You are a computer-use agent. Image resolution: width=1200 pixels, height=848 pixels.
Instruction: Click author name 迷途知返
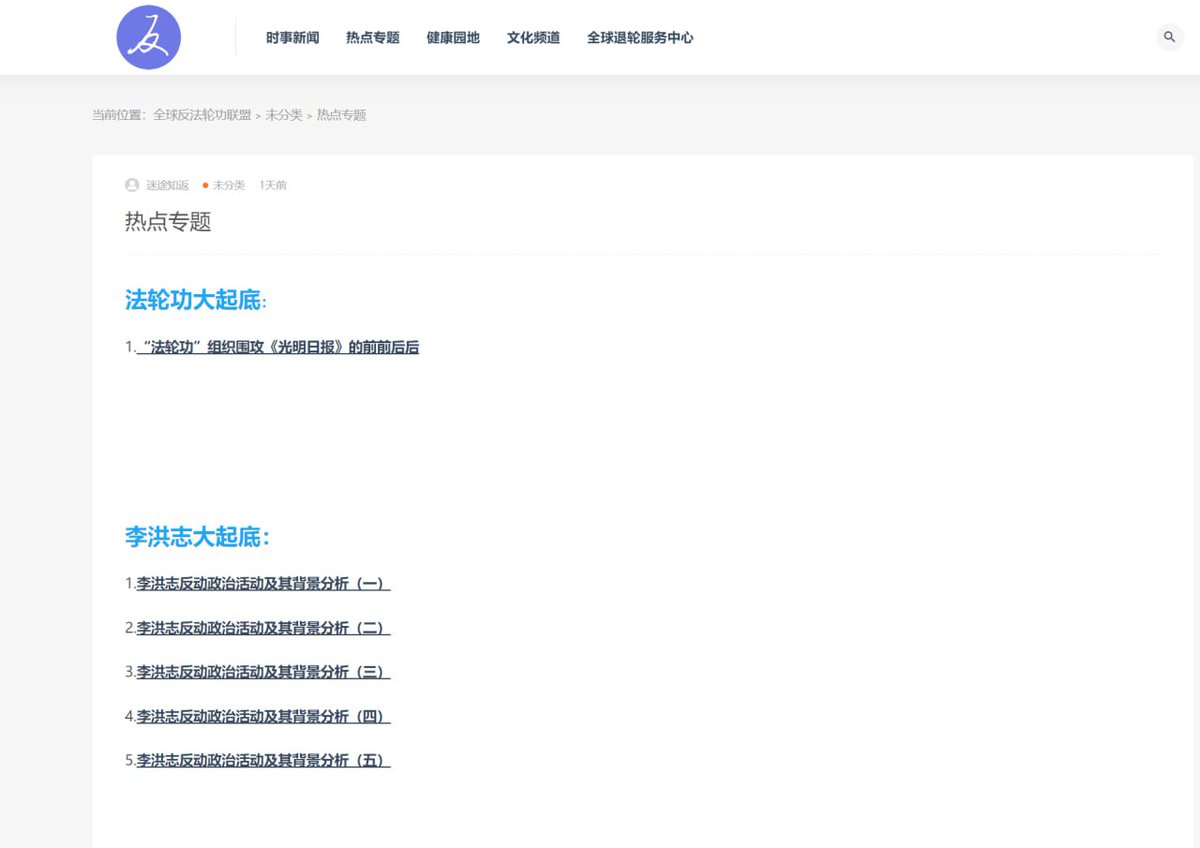(167, 185)
